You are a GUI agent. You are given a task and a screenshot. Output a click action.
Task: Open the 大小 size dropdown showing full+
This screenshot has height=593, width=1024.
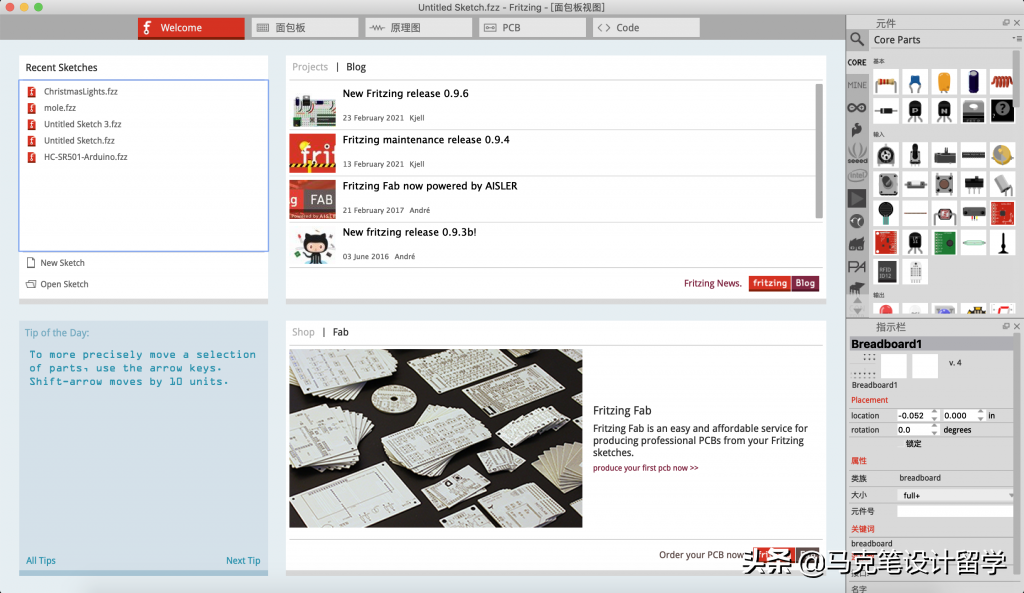tap(955, 496)
